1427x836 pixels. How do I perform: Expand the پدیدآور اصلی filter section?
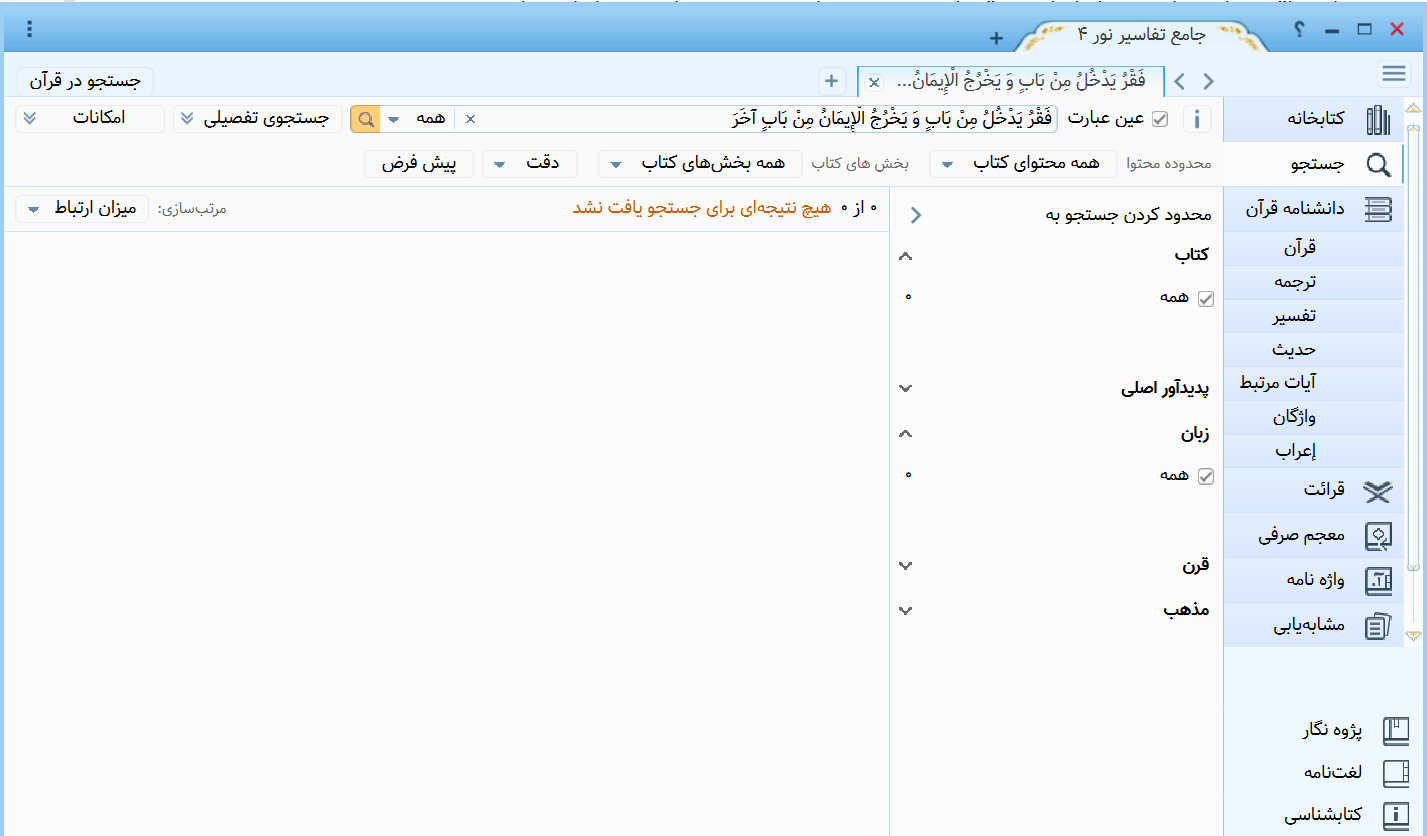[906, 388]
